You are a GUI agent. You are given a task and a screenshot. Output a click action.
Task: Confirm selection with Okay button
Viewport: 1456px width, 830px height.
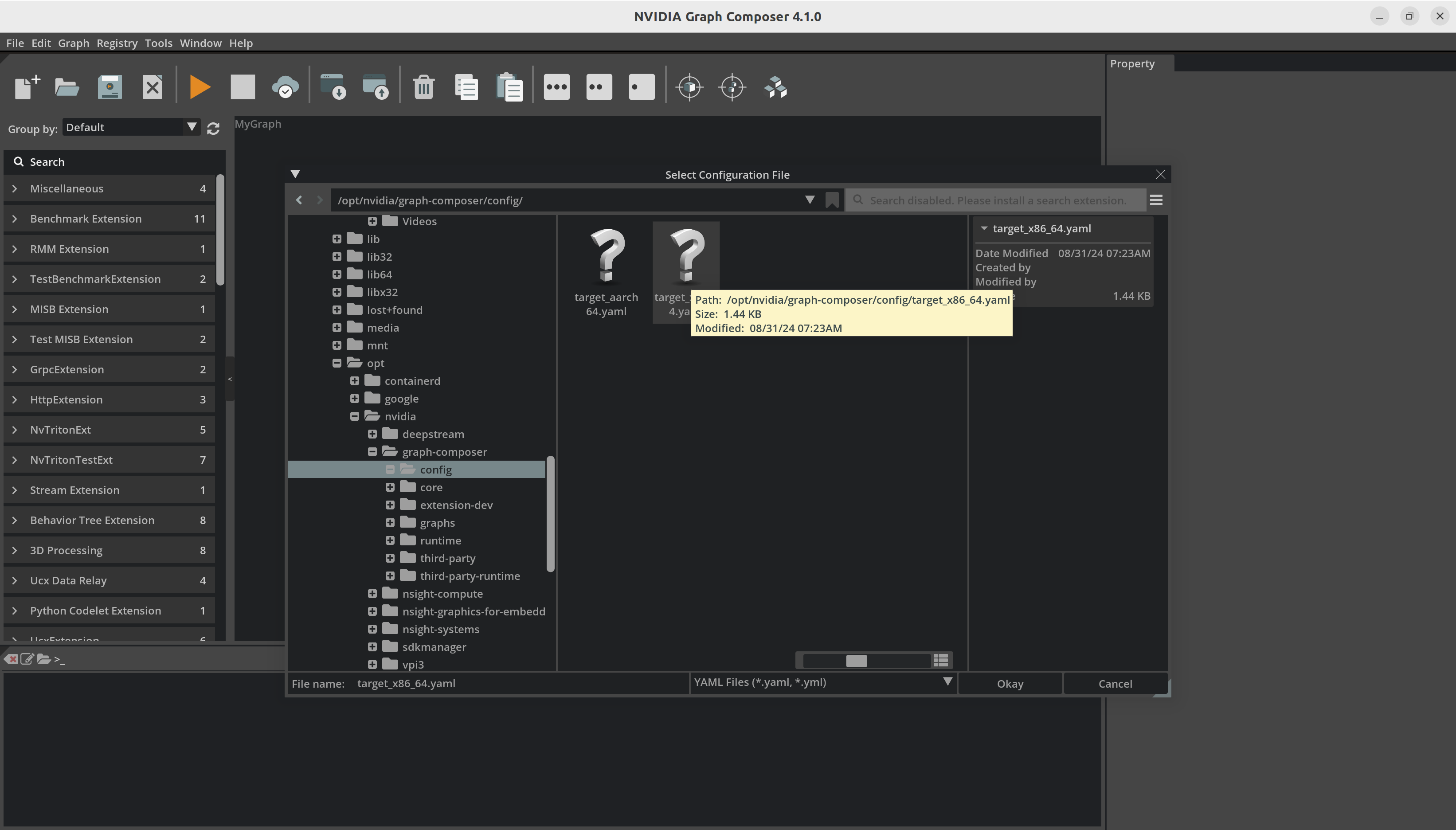point(1010,684)
